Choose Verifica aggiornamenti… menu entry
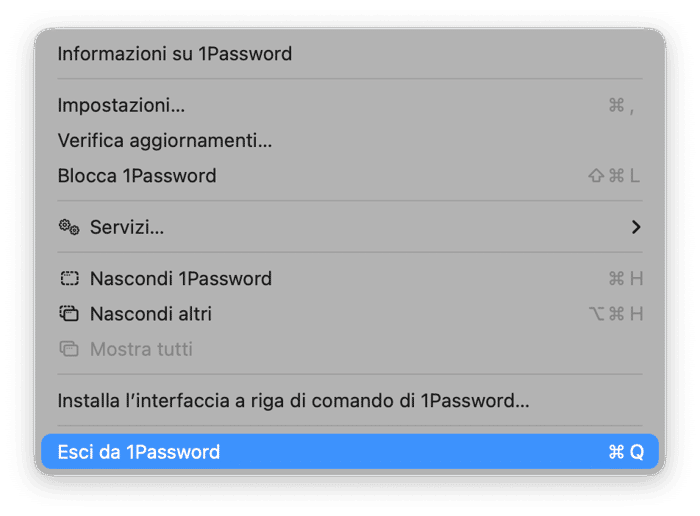The image size is (700, 516). coord(165,141)
